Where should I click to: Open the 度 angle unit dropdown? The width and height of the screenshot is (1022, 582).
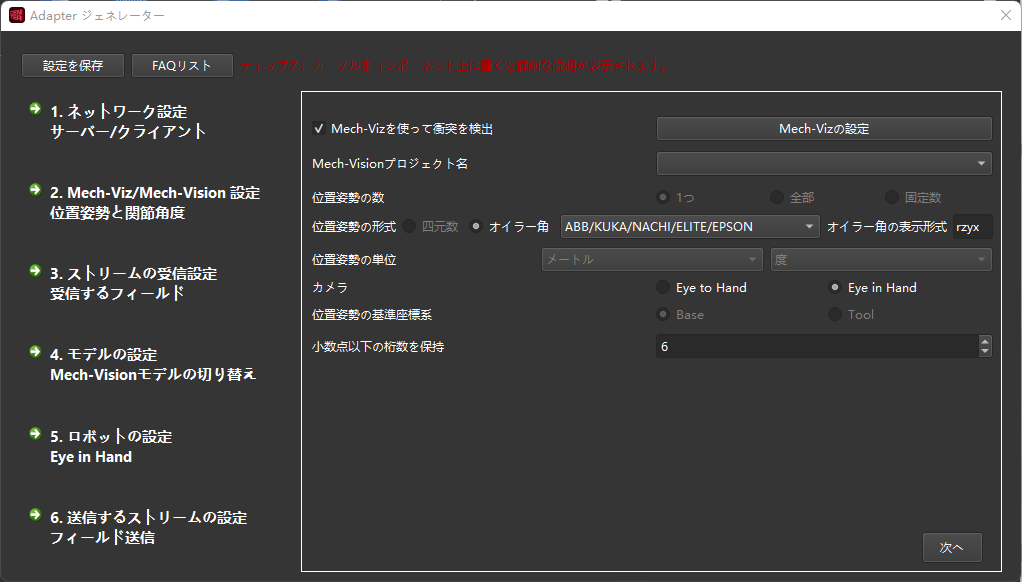[x=881, y=259]
